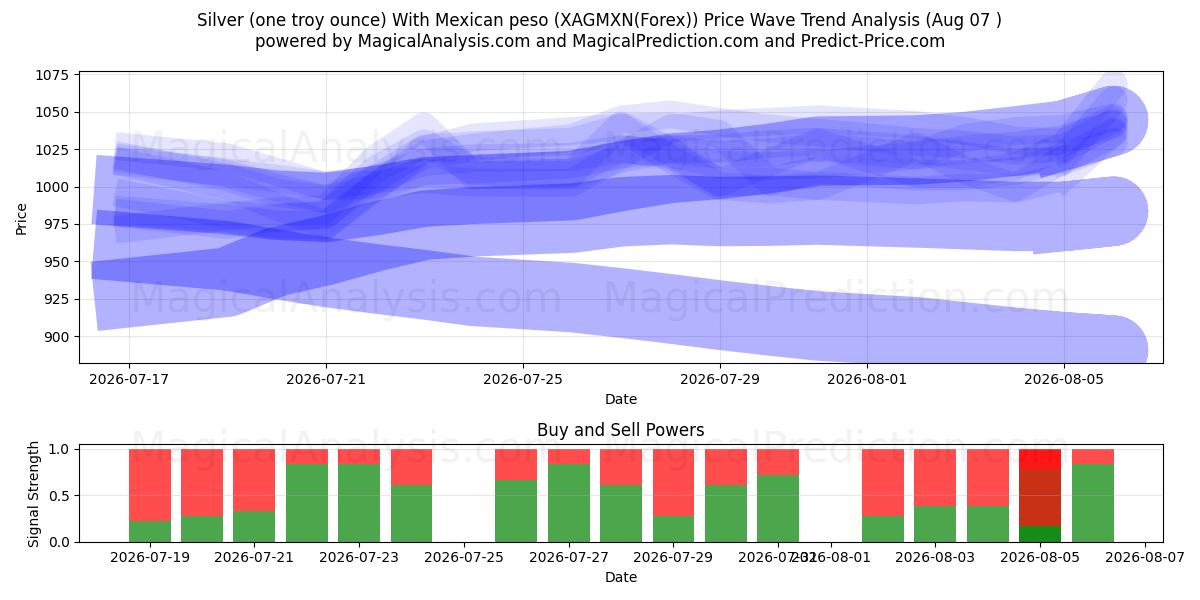Screen dimensions: 1200x600
Task: Click the tall green bar on 2026-07-23
Action: tap(359, 503)
